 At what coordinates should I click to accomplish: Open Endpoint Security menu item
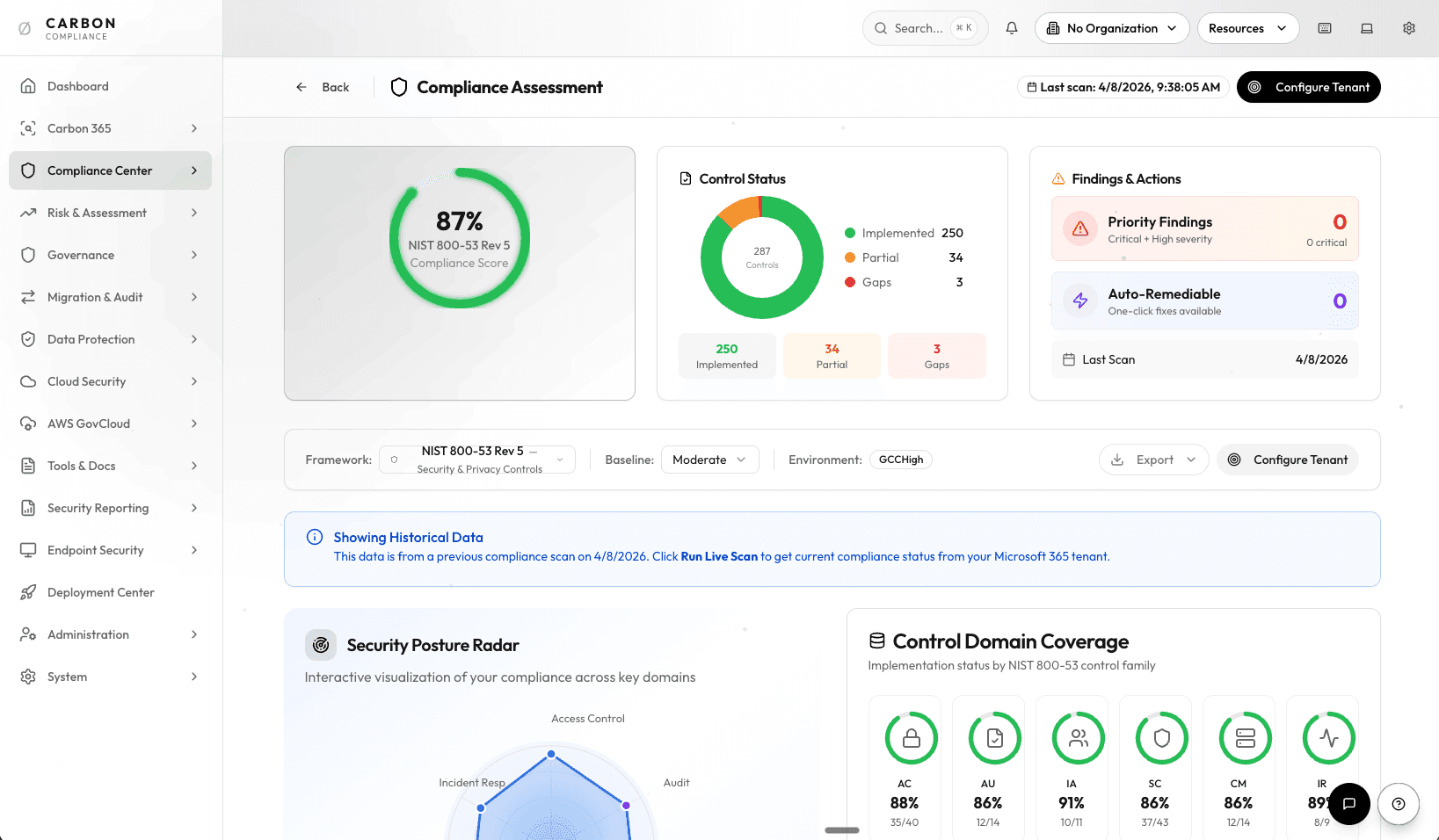coord(110,550)
